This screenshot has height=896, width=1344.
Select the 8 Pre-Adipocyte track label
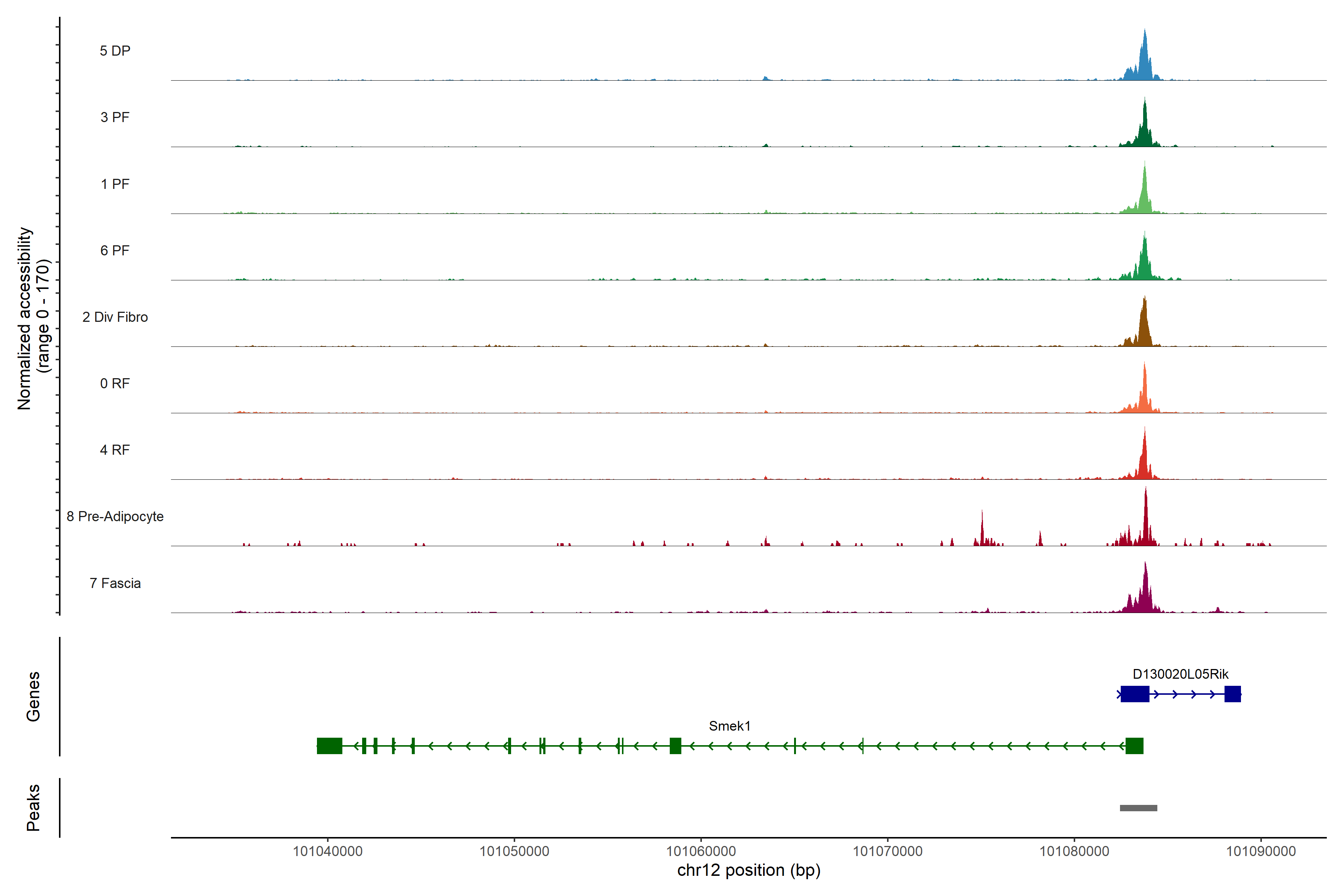115,517
